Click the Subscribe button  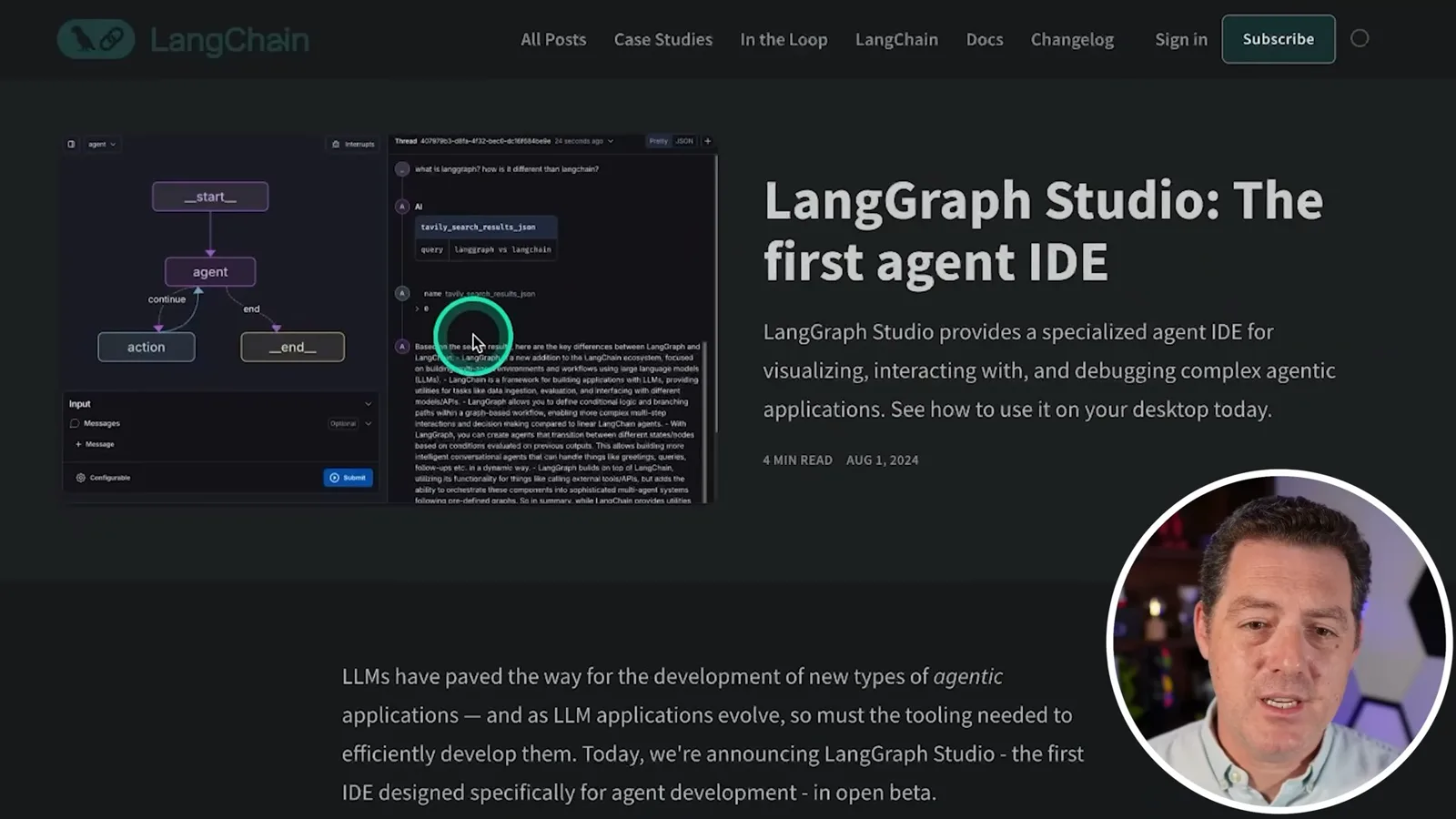(1279, 39)
